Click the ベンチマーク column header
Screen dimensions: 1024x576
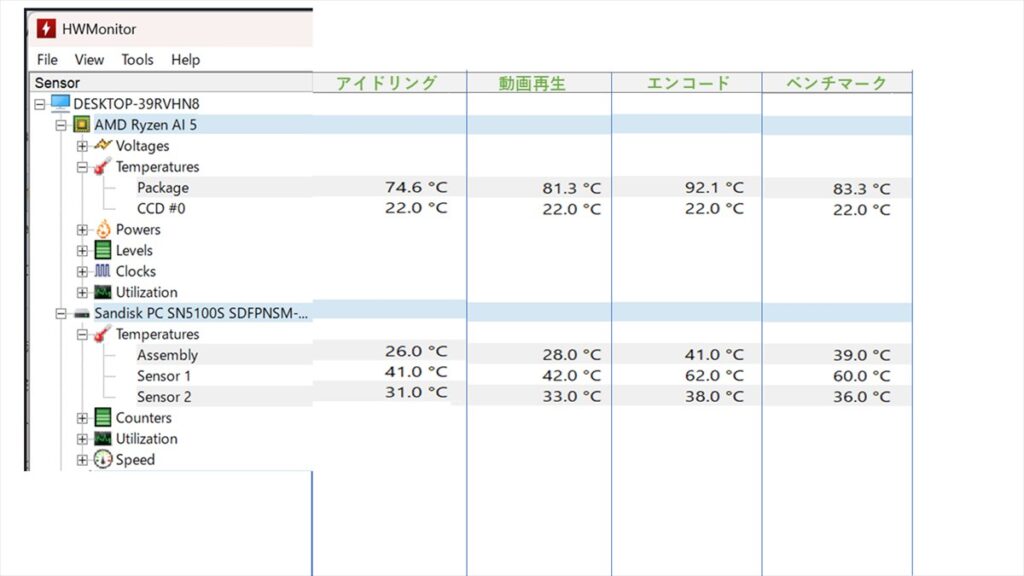click(837, 83)
